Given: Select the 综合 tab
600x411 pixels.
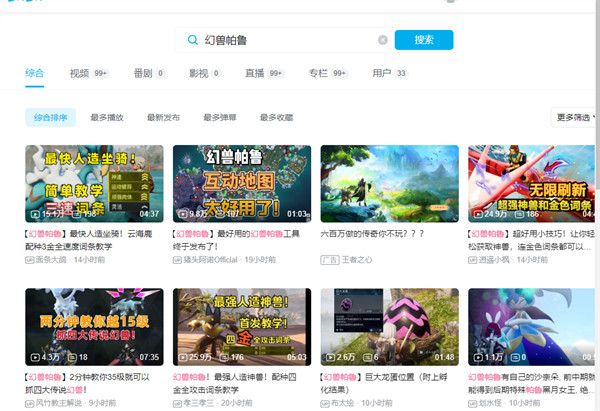Looking at the screenshot, I should pyautogui.click(x=35, y=73).
